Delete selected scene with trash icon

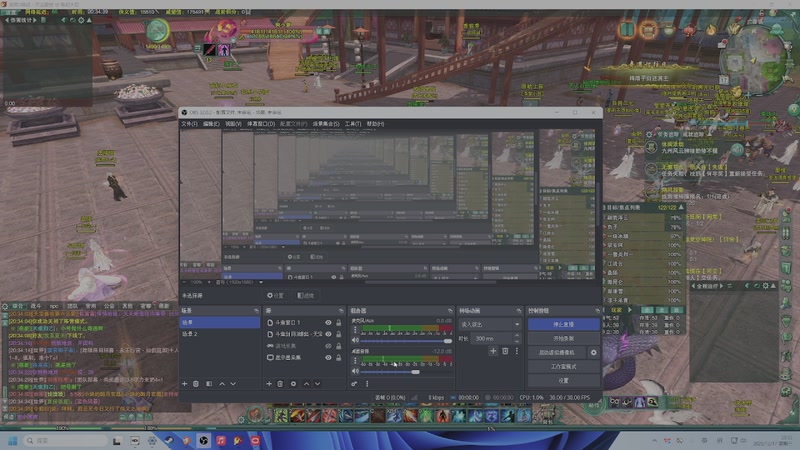coord(196,384)
